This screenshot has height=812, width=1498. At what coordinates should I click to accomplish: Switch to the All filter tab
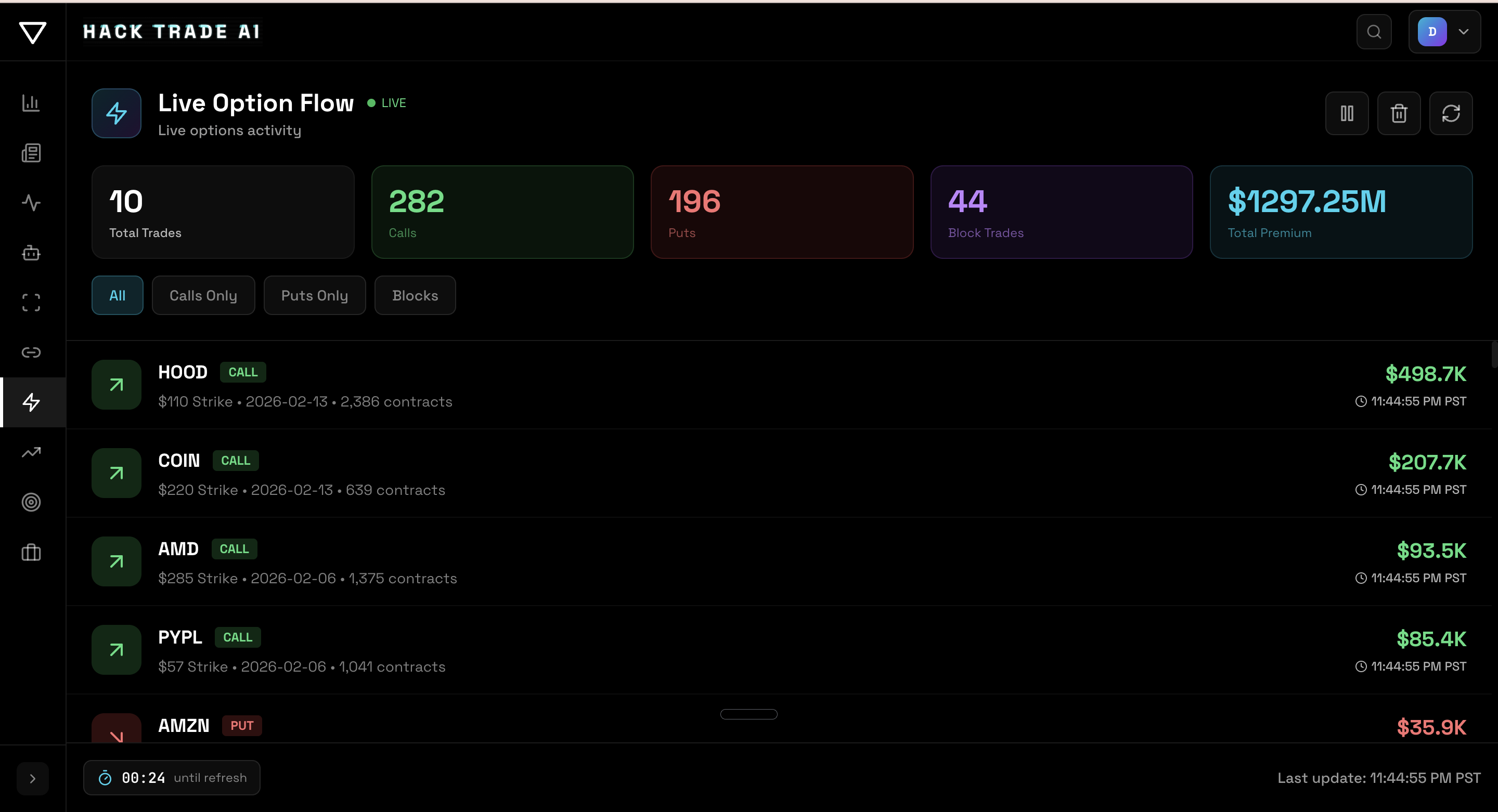(x=117, y=295)
